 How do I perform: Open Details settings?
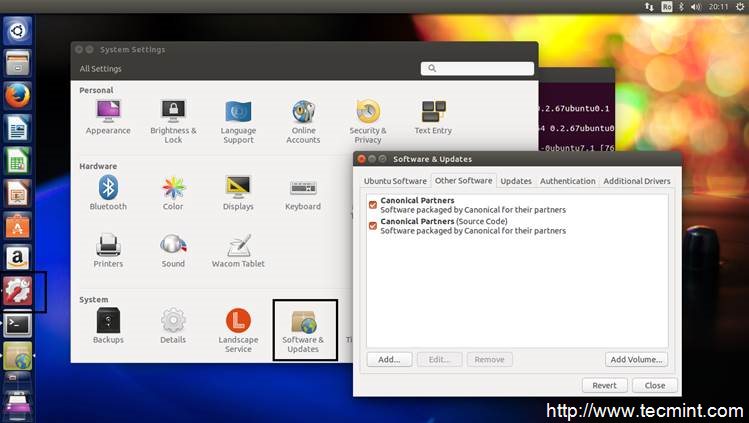(173, 326)
